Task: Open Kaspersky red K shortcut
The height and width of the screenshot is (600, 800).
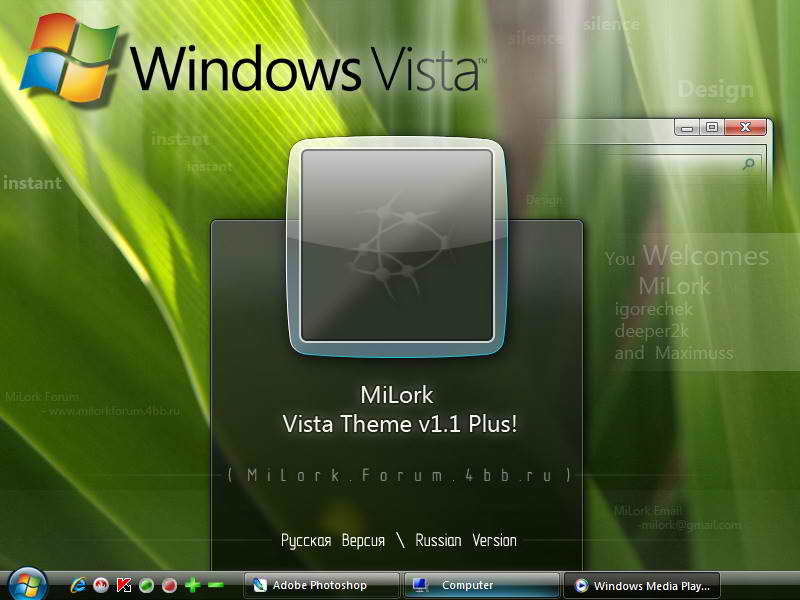Action: [123, 585]
